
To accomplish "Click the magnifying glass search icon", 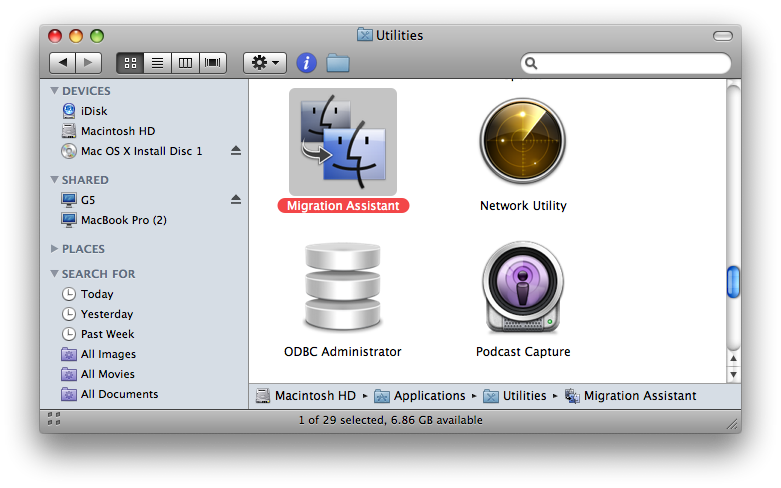I will 531,63.
